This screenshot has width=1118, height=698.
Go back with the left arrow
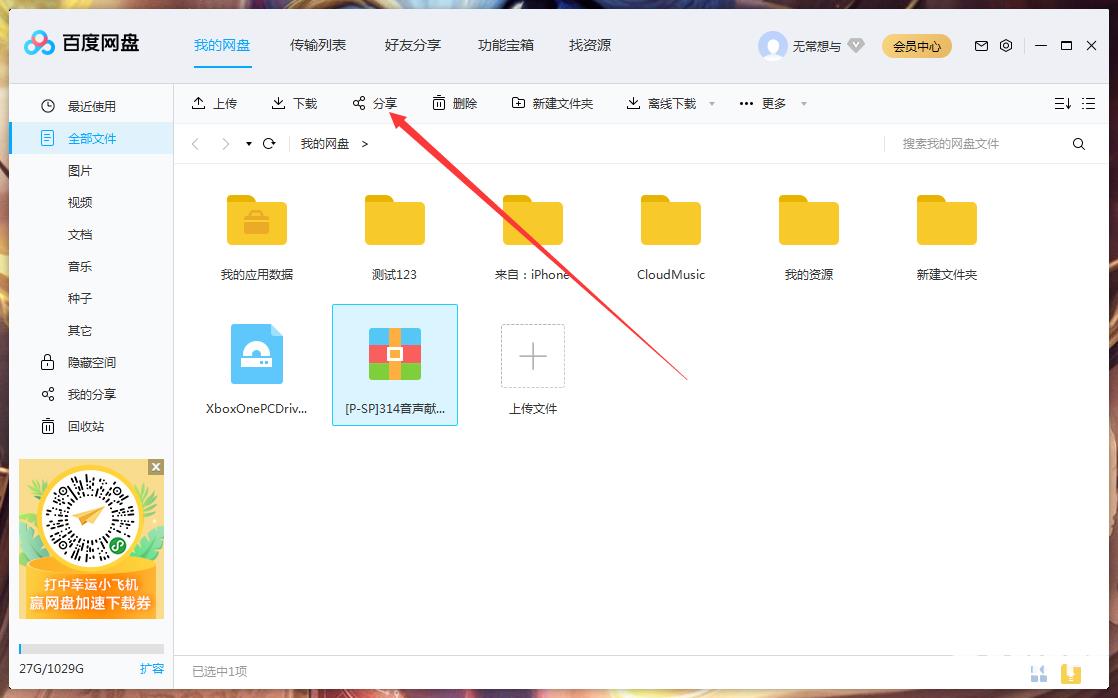click(195, 144)
